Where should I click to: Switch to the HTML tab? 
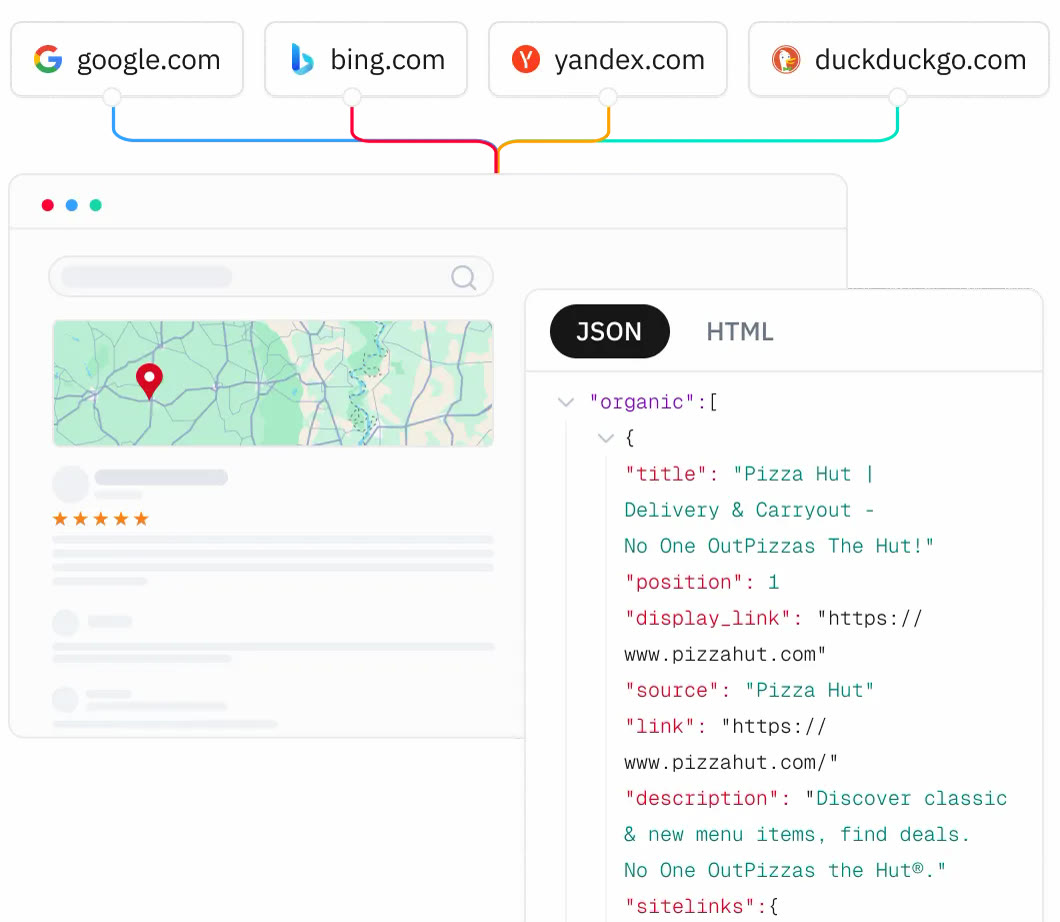[x=740, y=332]
